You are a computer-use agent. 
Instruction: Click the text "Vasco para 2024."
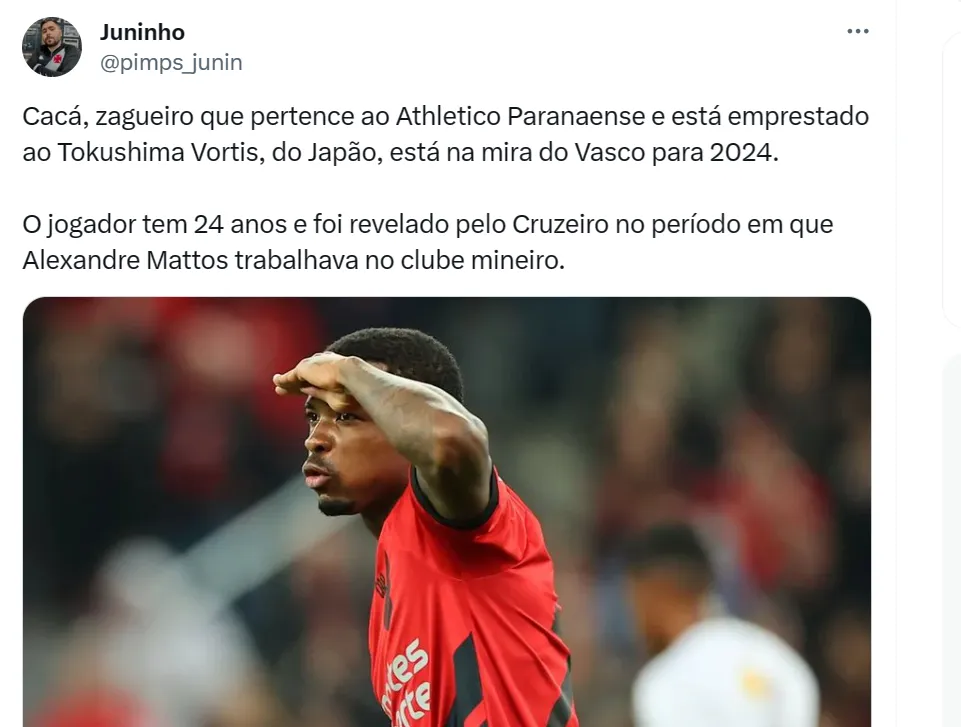click(677, 152)
